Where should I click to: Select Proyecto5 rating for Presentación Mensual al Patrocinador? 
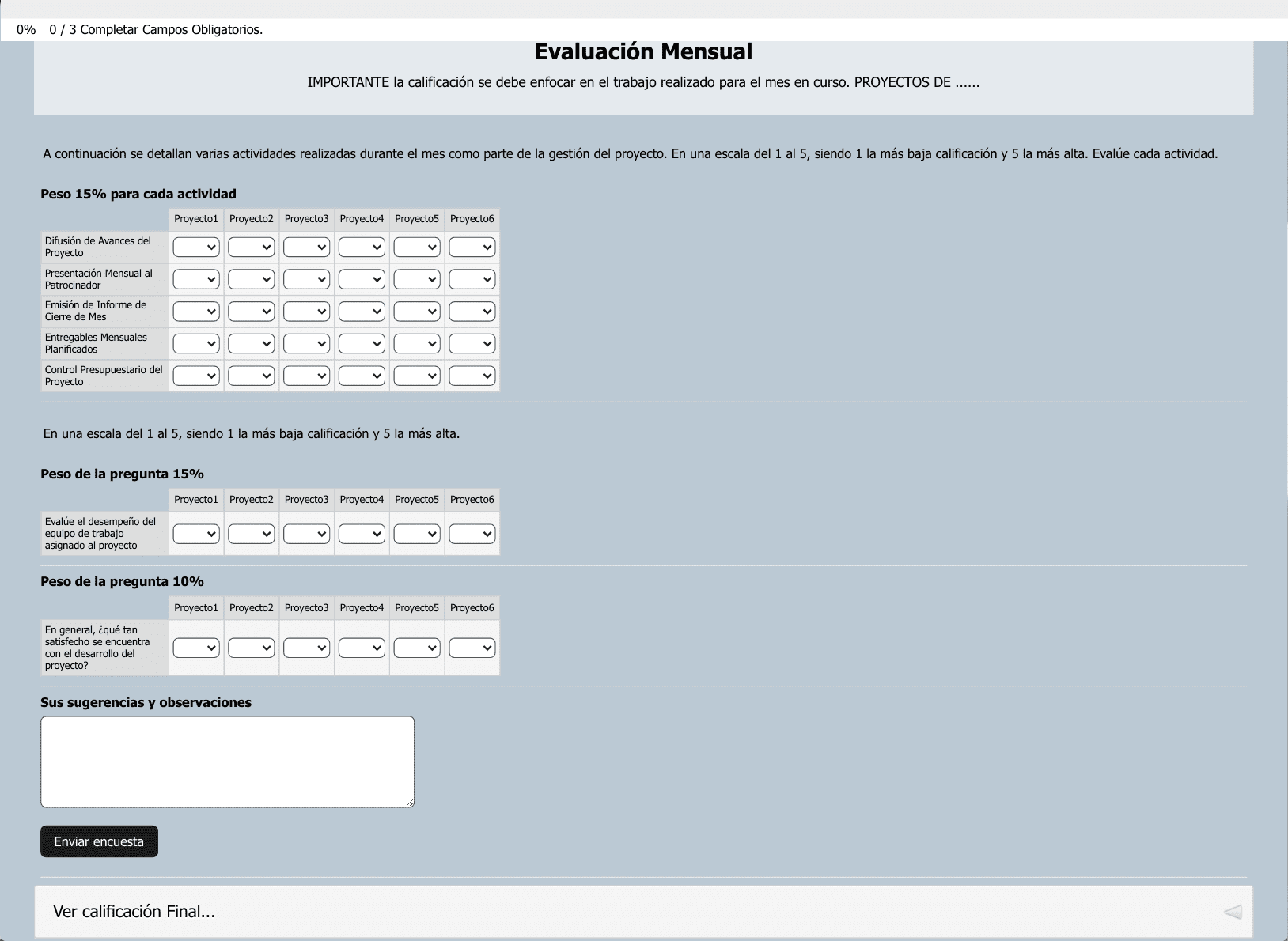(417, 279)
